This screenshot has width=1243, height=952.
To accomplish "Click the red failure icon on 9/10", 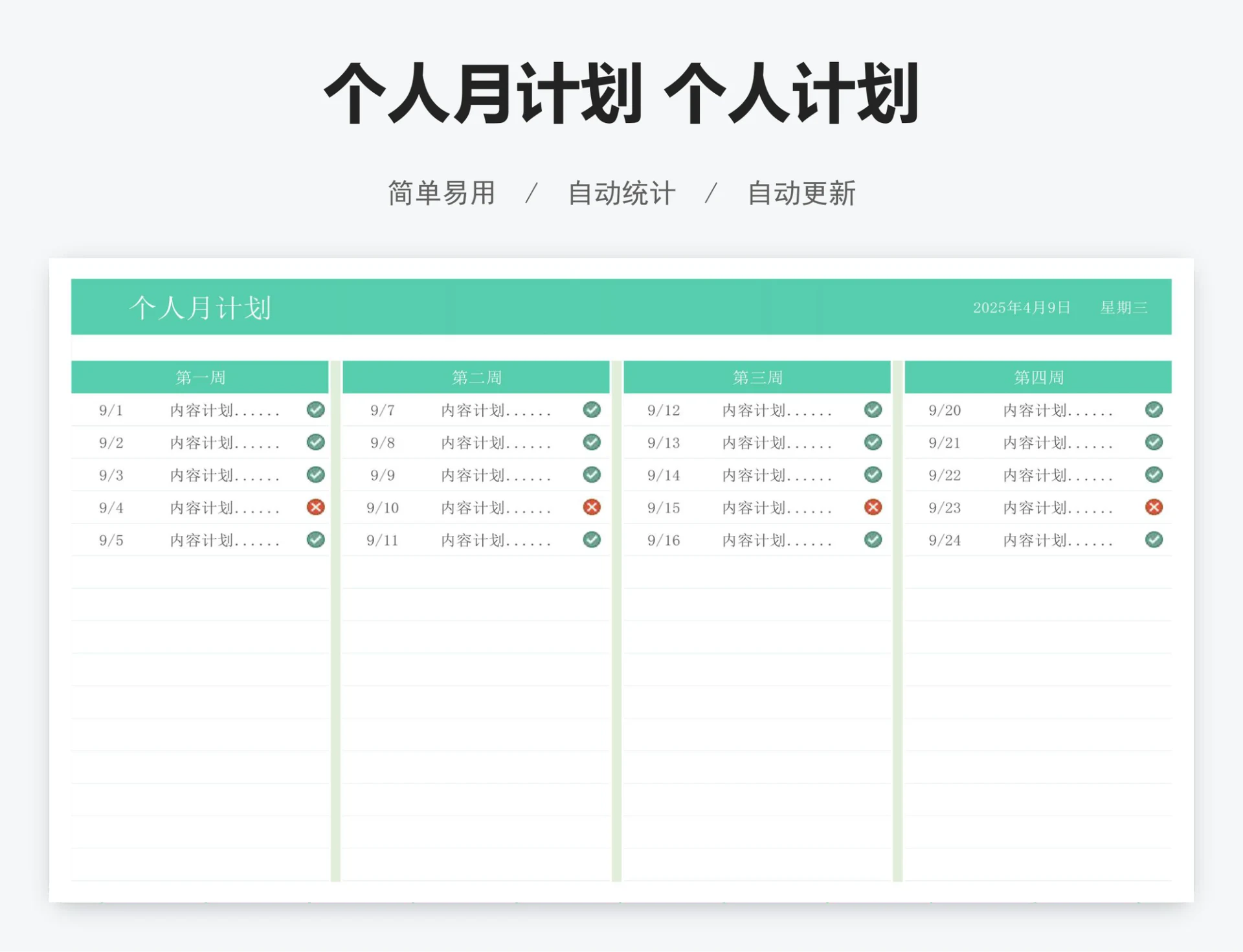I will click(x=591, y=508).
